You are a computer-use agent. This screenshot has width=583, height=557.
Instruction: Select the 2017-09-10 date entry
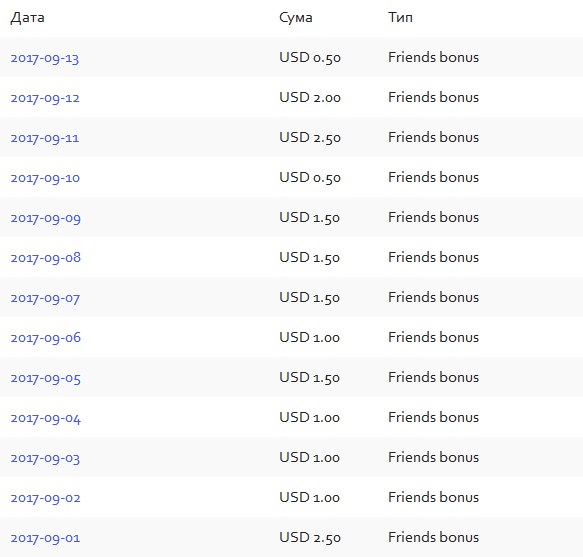45,178
